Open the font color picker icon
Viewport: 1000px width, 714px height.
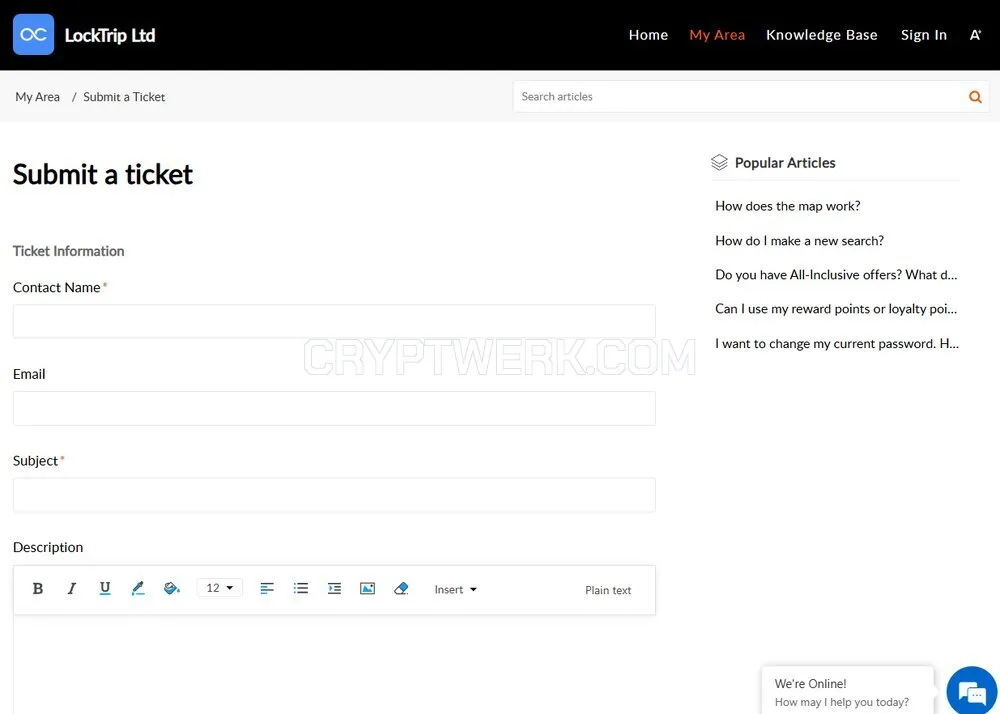click(x=138, y=588)
